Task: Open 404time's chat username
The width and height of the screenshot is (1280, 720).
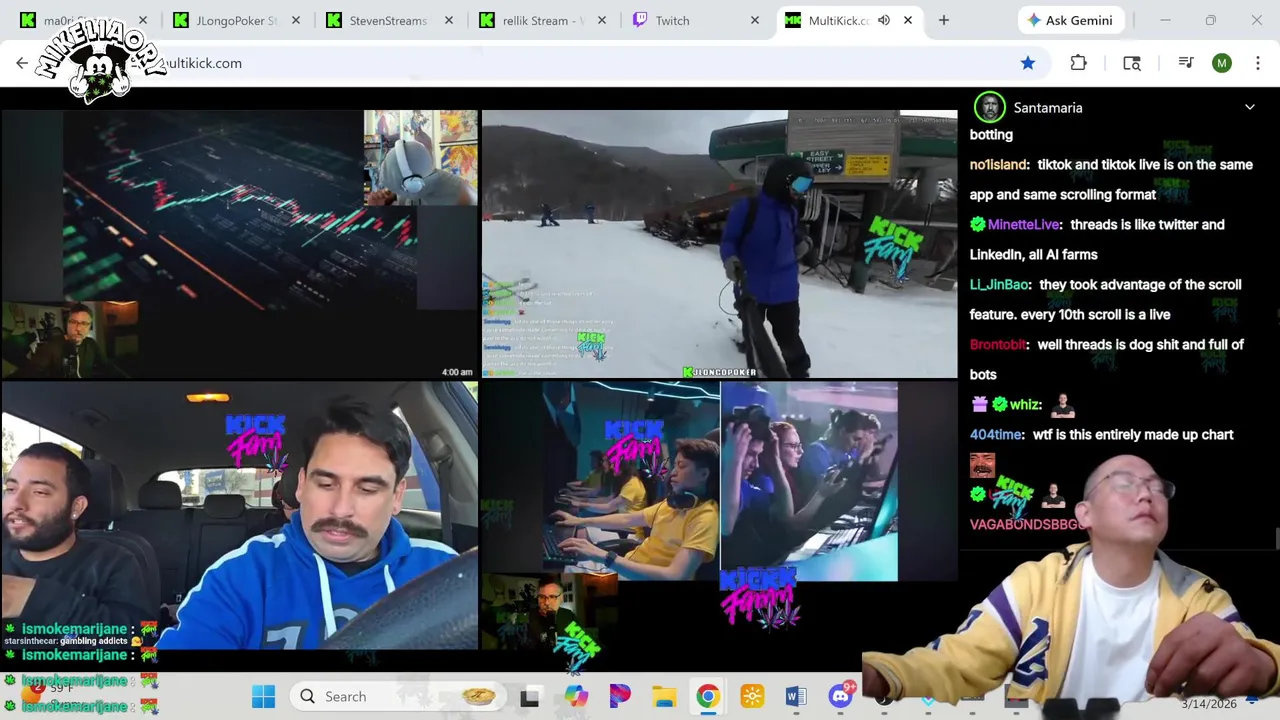Action: tap(997, 434)
